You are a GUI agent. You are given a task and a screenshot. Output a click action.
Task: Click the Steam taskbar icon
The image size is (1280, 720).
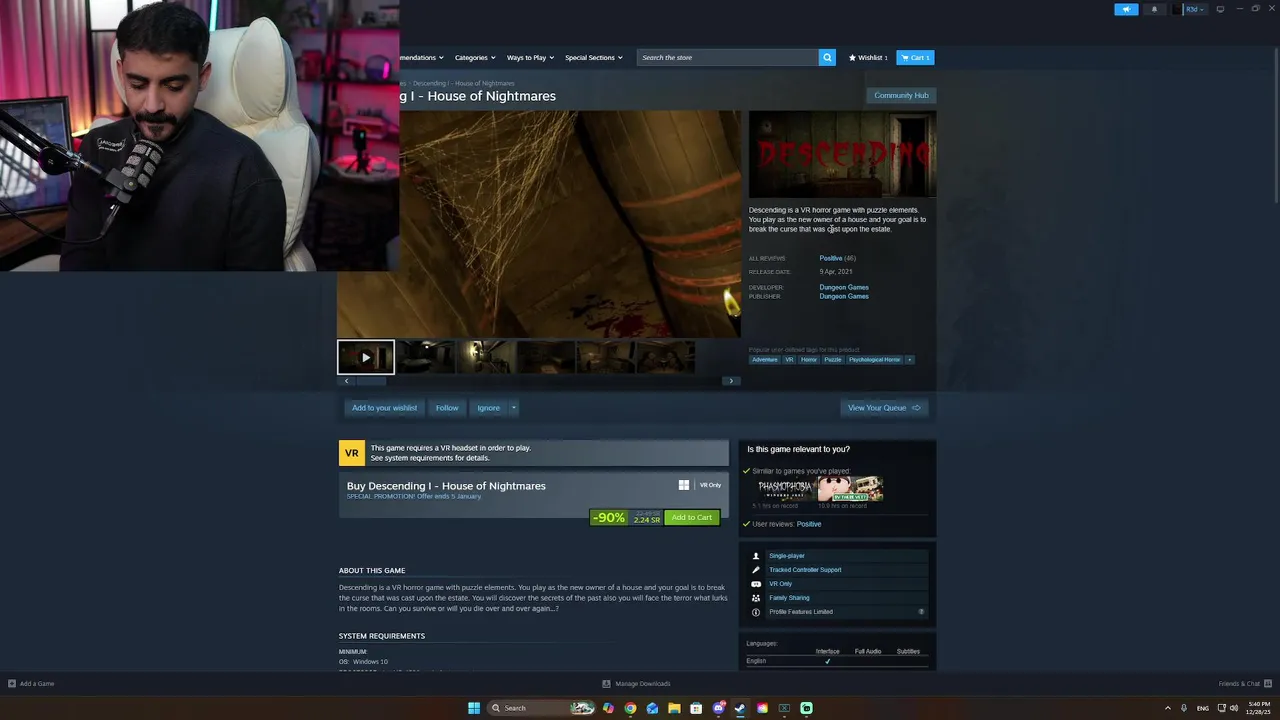[x=740, y=708]
